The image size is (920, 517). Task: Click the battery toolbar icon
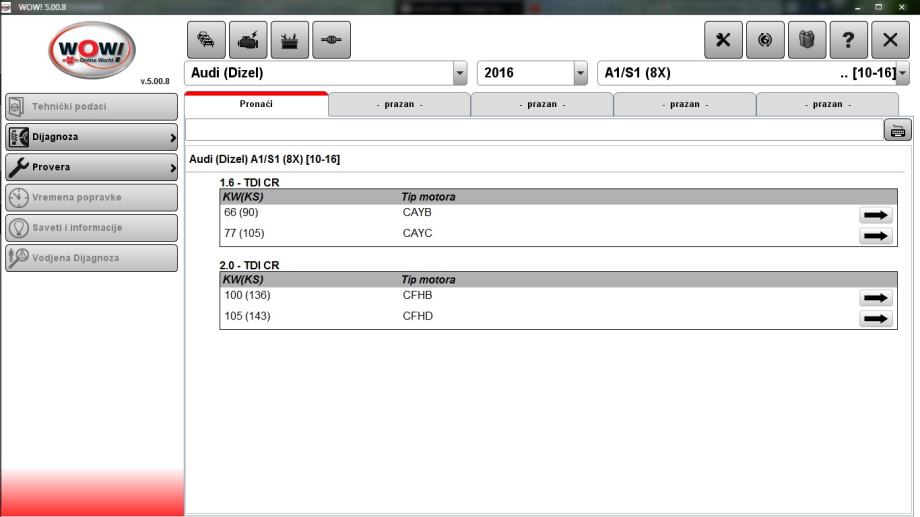[290, 40]
